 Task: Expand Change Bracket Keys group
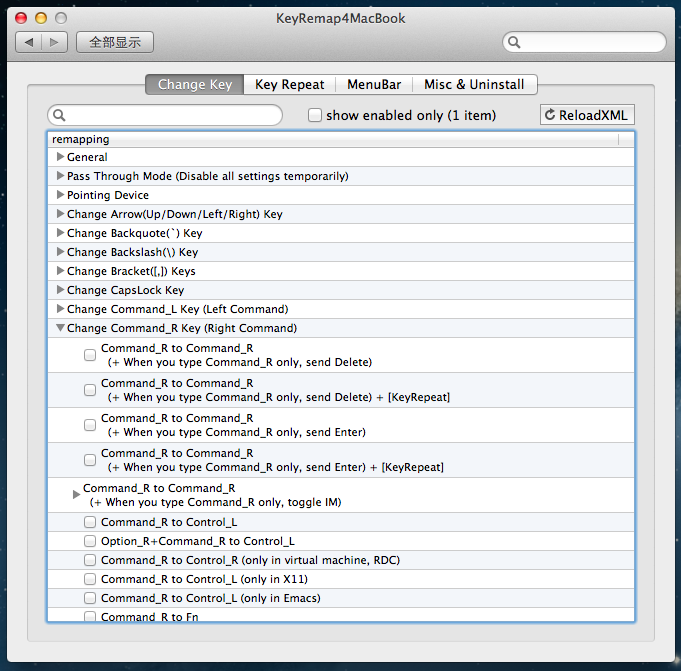[60, 271]
